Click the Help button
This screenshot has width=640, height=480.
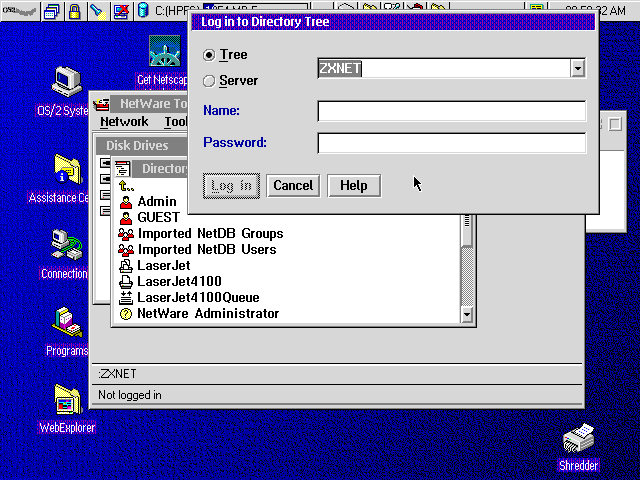point(354,186)
